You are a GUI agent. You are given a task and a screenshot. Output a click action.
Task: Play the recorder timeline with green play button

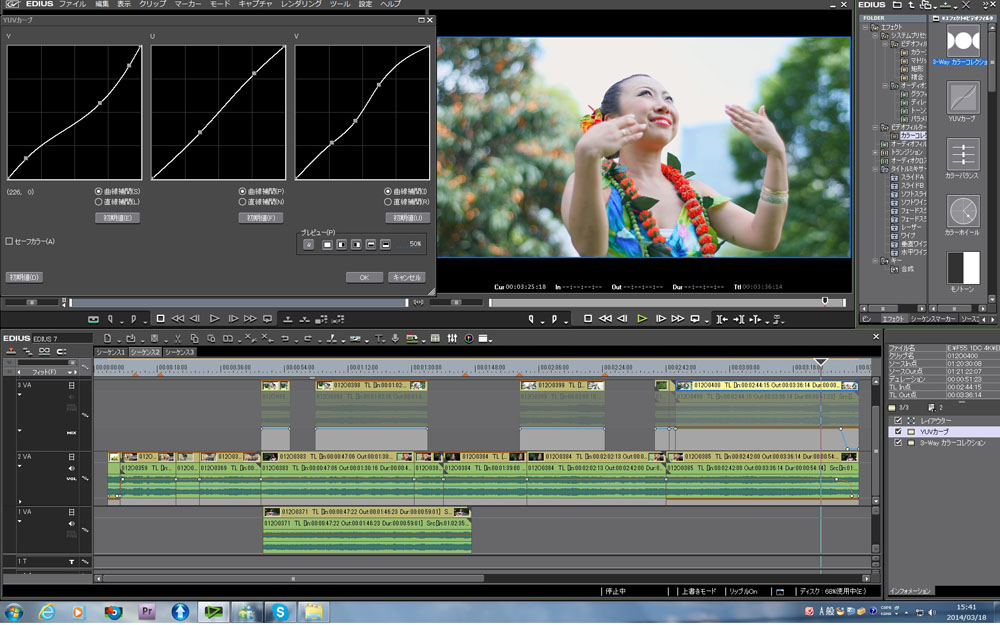click(642, 319)
